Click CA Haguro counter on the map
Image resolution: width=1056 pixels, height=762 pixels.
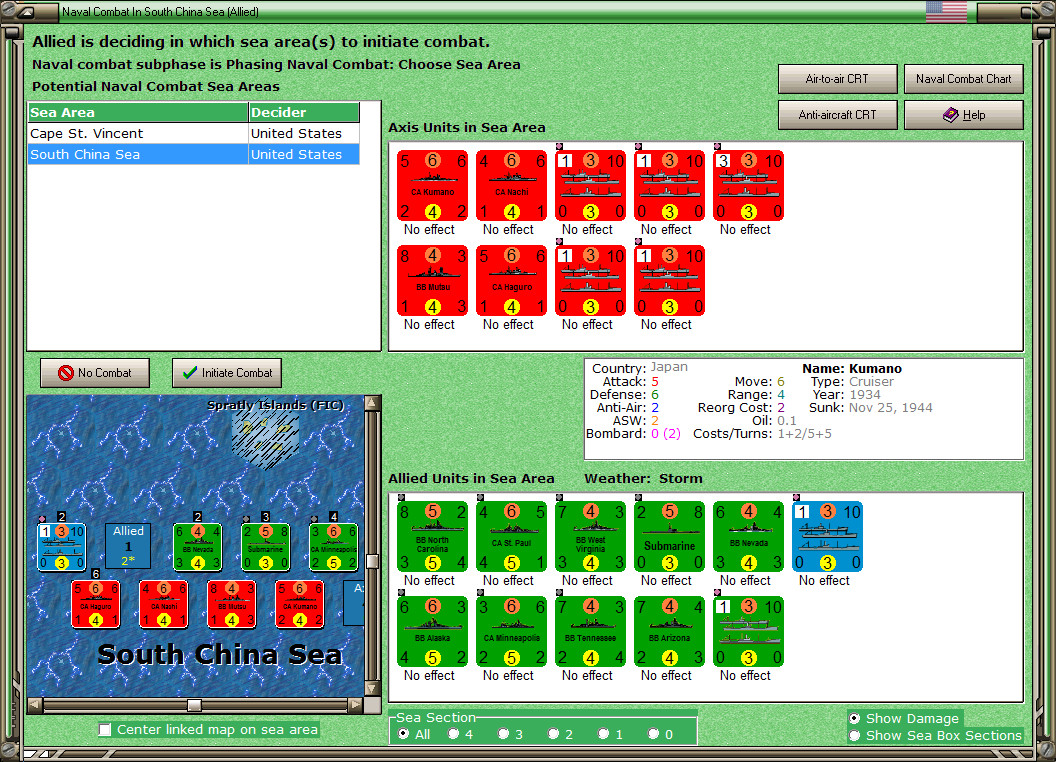[96, 604]
